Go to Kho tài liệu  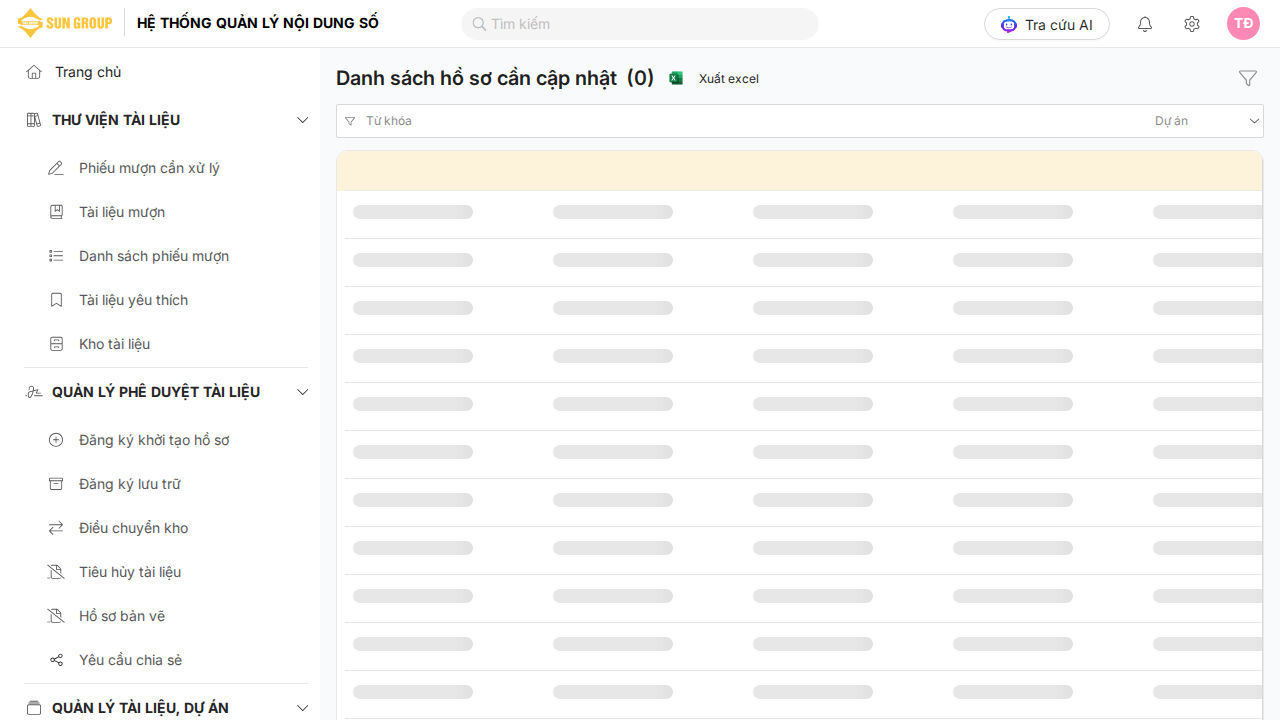click(x=114, y=344)
